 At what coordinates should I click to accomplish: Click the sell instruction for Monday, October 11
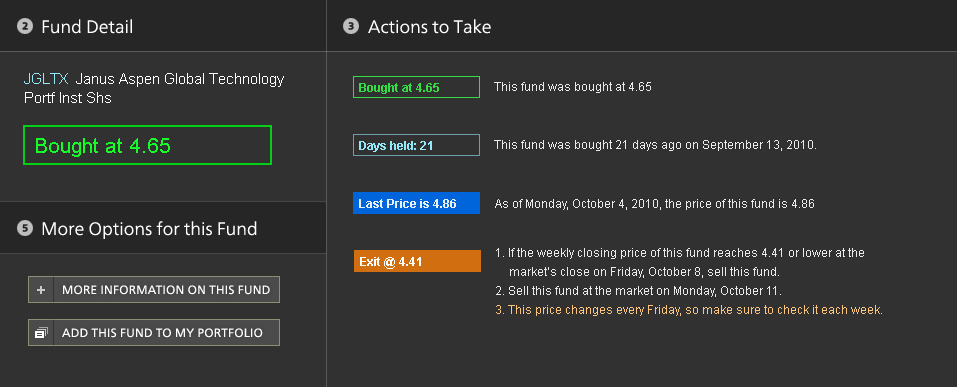click(638, 291)
